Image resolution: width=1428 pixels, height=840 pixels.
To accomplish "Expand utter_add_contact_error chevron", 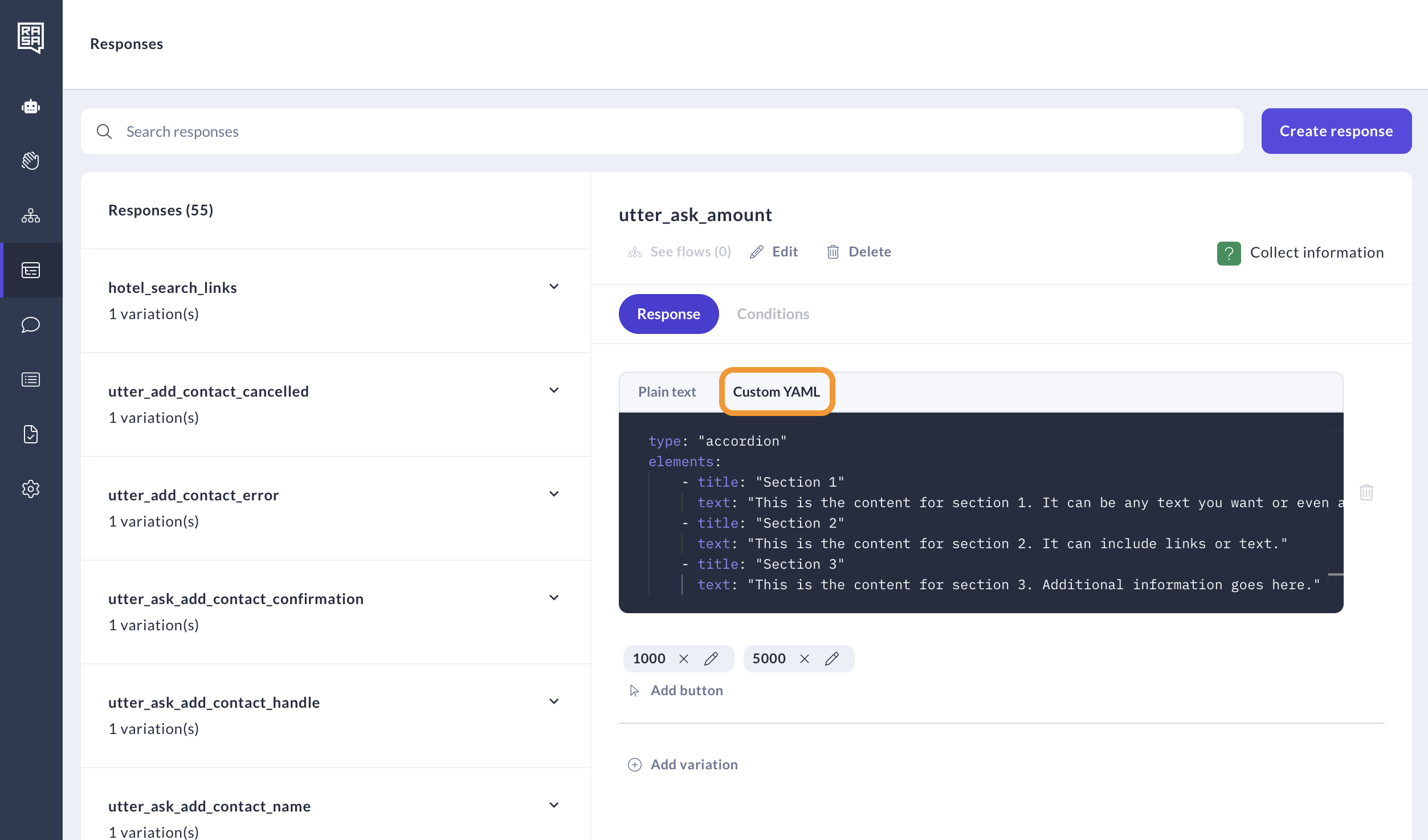I will [x=553, y=494].
